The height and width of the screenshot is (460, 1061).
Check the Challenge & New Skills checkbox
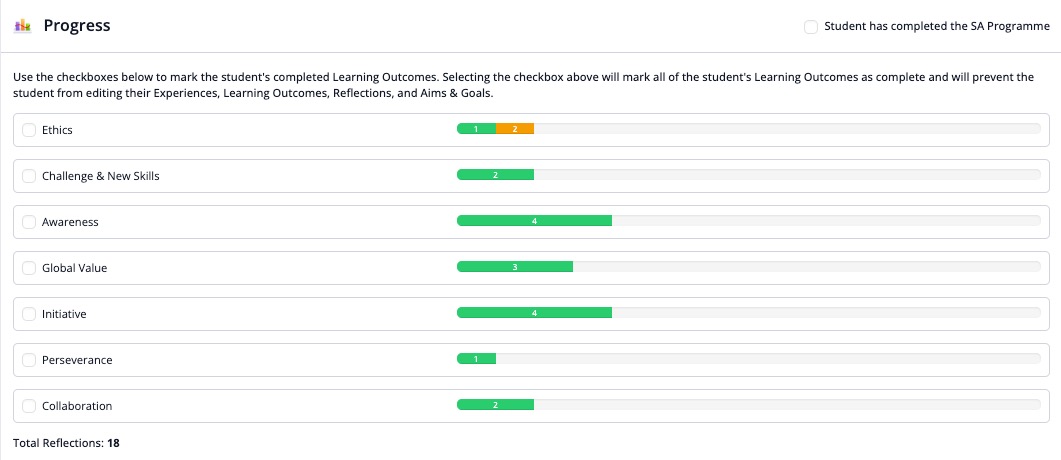pyautogui.click(x=29, y=176)
